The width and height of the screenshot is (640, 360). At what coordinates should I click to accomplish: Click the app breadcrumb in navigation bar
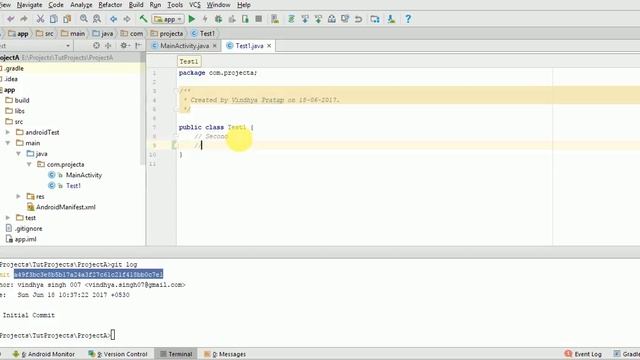click(x=18, y=33)
